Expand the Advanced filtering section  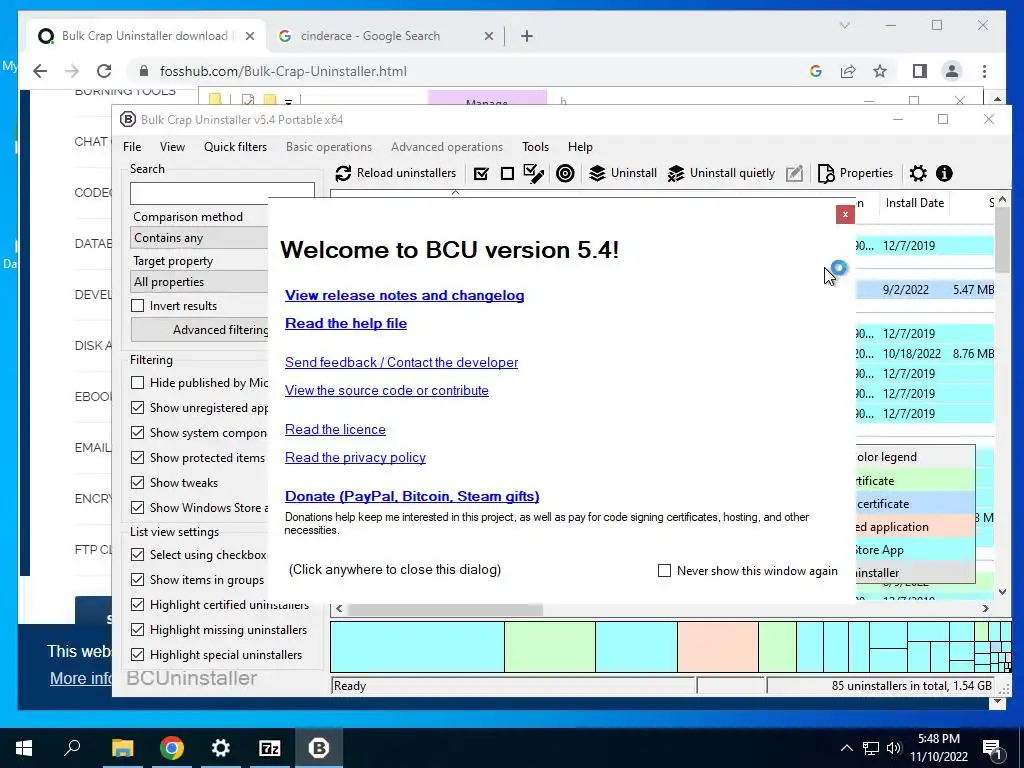point(199,330)
